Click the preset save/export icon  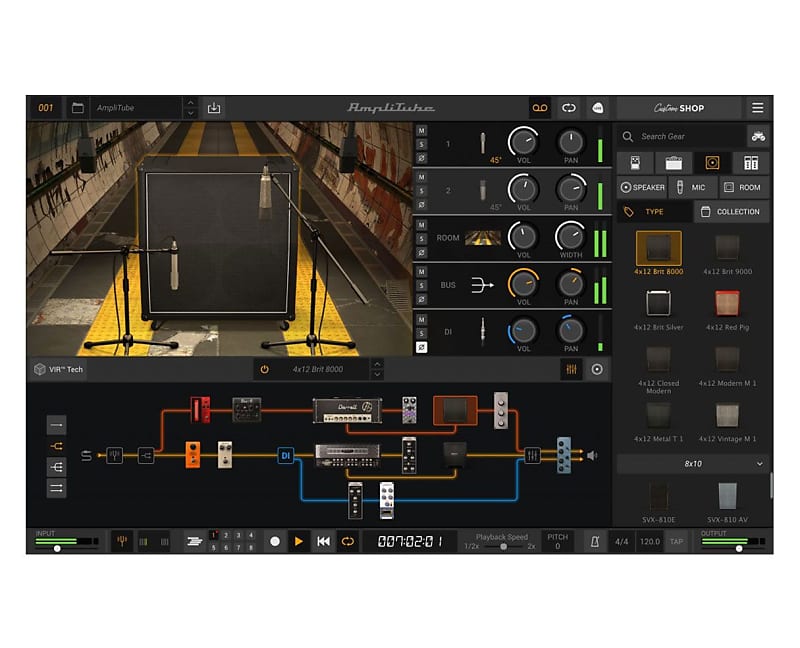213,107
